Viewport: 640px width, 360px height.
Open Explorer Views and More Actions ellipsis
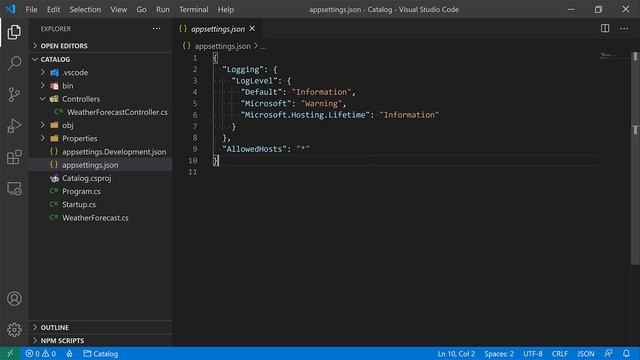point(156,29)
